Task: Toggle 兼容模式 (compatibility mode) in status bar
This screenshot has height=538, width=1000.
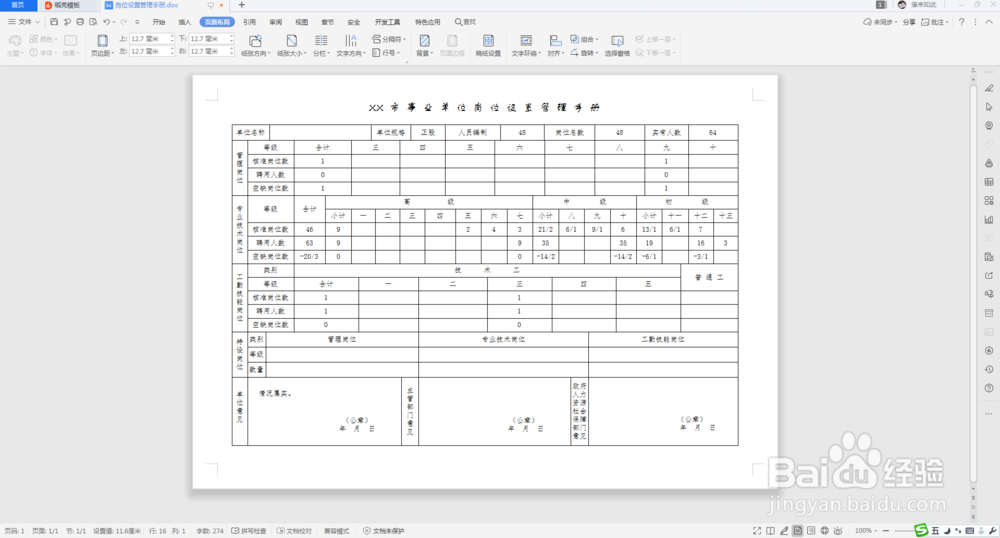Action: click(336, 530)
